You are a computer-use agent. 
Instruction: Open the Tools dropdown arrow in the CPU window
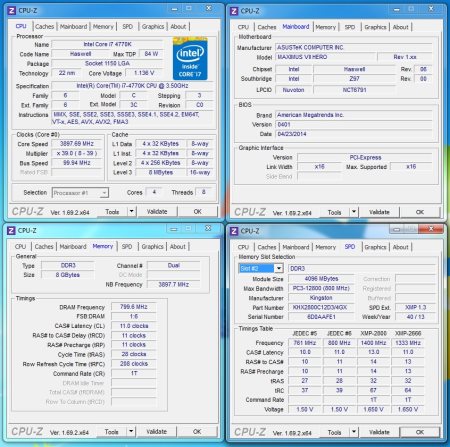click(x=132, y=211)
